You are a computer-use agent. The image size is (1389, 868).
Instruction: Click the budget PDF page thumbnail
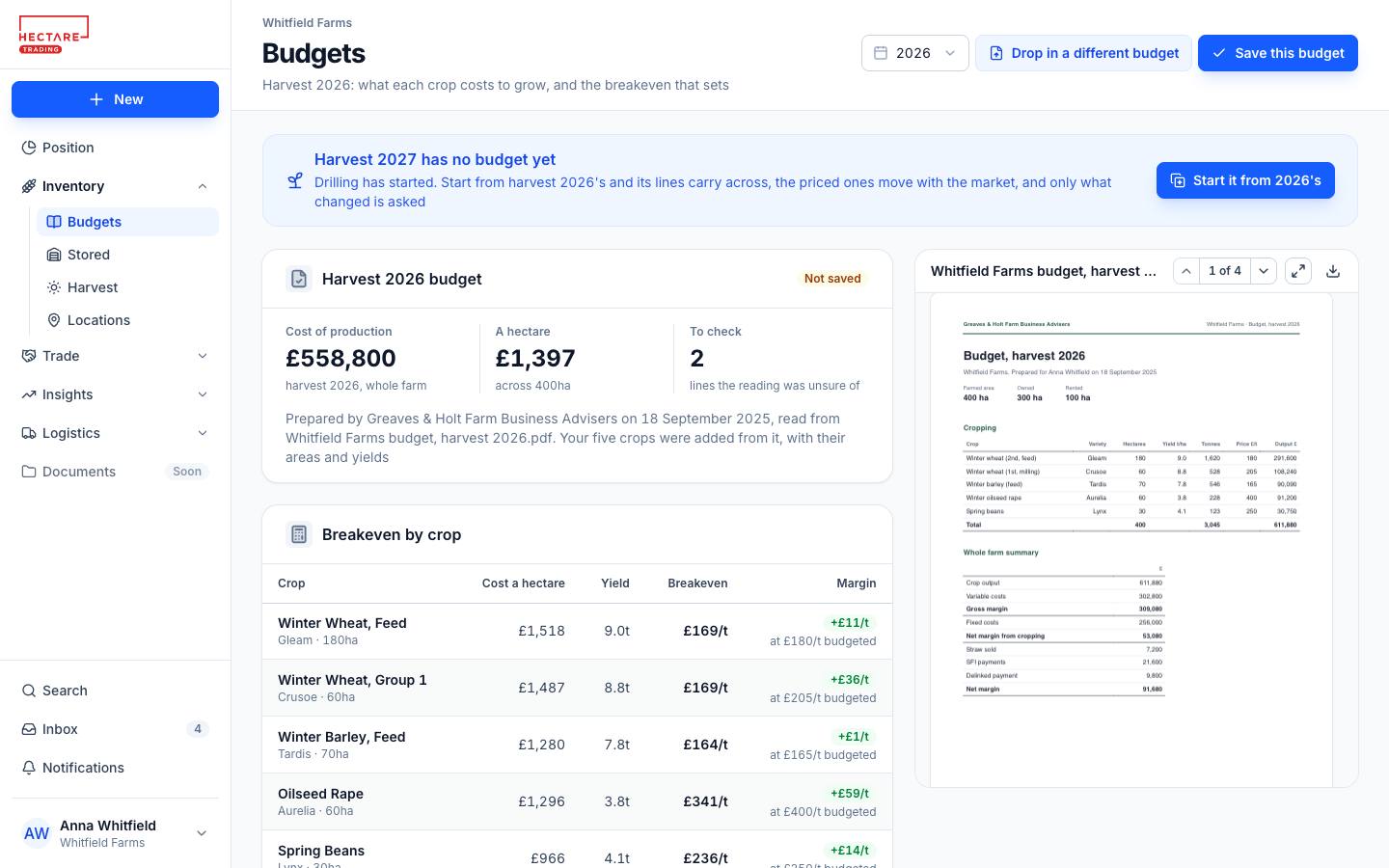point(1131,540)
